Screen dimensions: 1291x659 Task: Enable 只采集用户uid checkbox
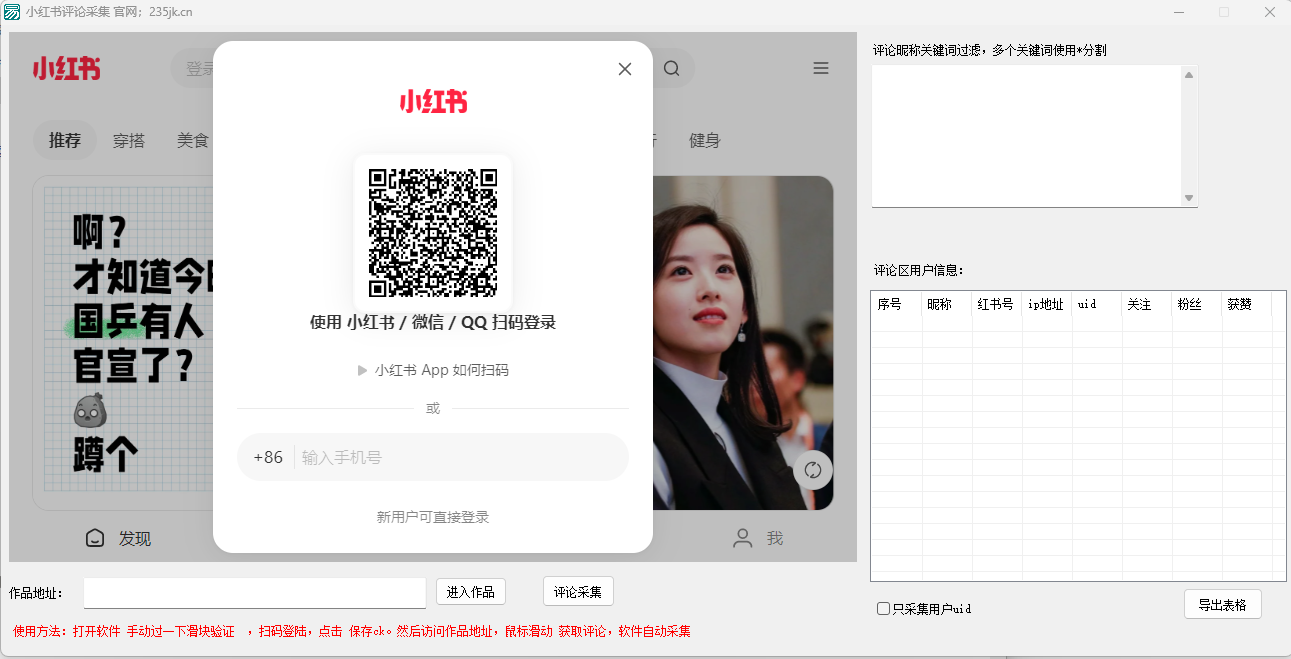click(x=883, y=609)
